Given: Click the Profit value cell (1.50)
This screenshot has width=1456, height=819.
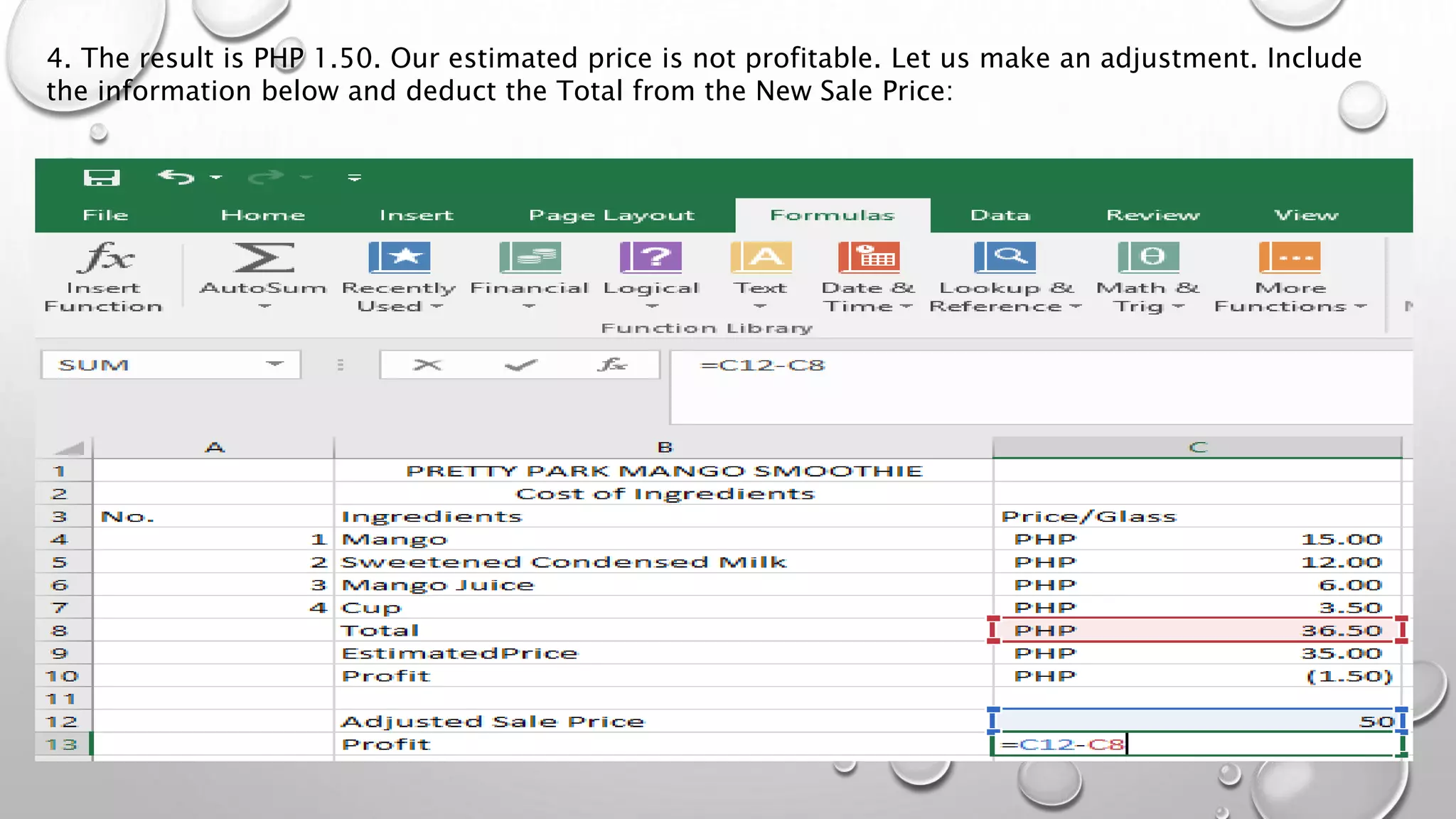Looking at the screenshot, I should pyautogui.click(x=1197, y=675).
